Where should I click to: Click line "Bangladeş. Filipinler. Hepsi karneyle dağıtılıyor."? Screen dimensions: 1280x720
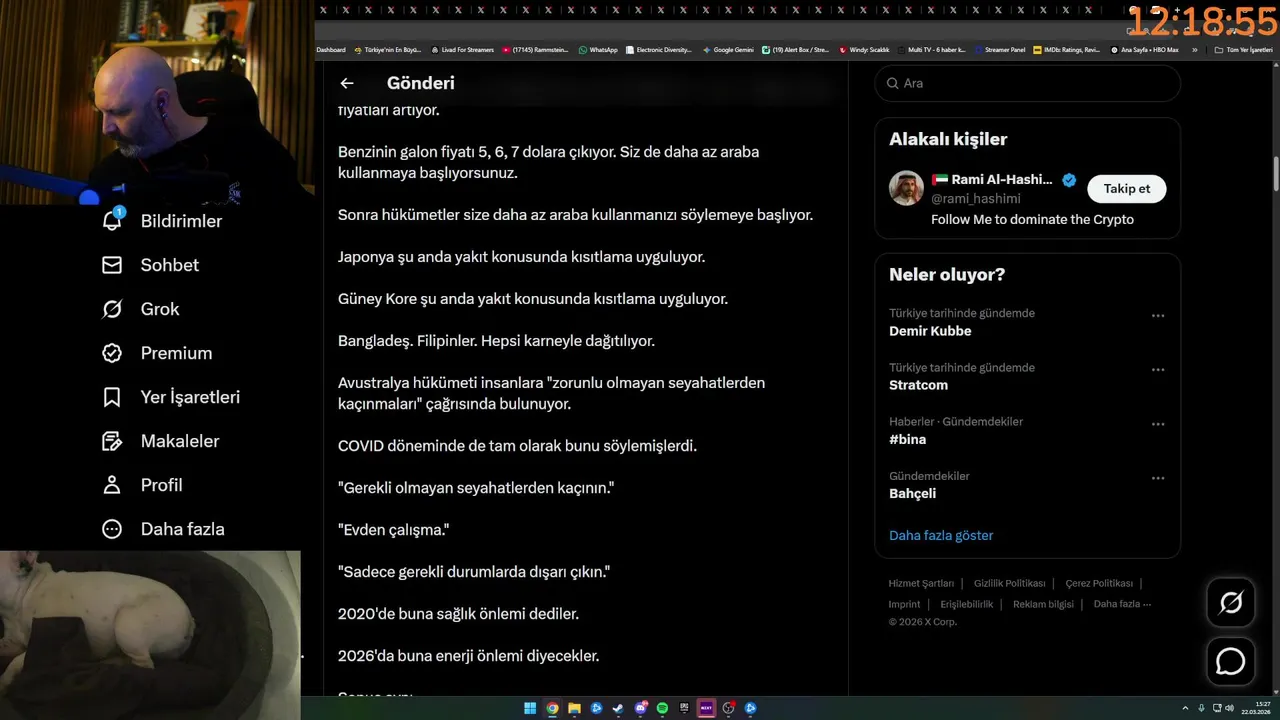496,341
